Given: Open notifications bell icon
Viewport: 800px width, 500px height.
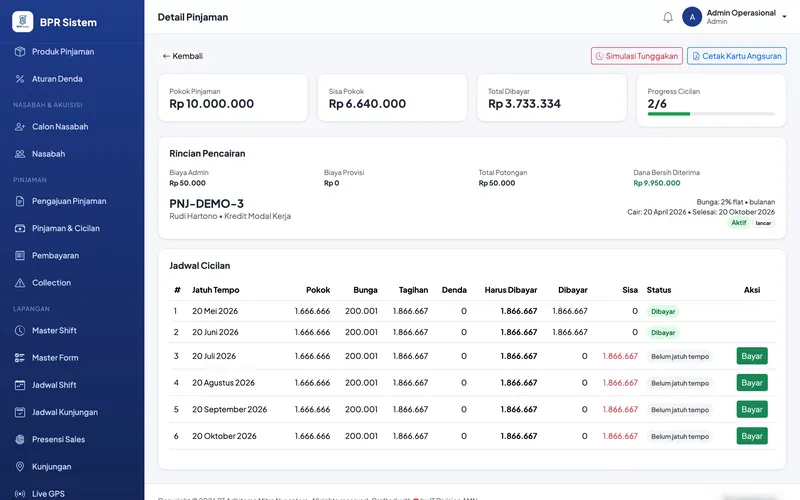Looking at the screenshot, I should pos(668,17).
